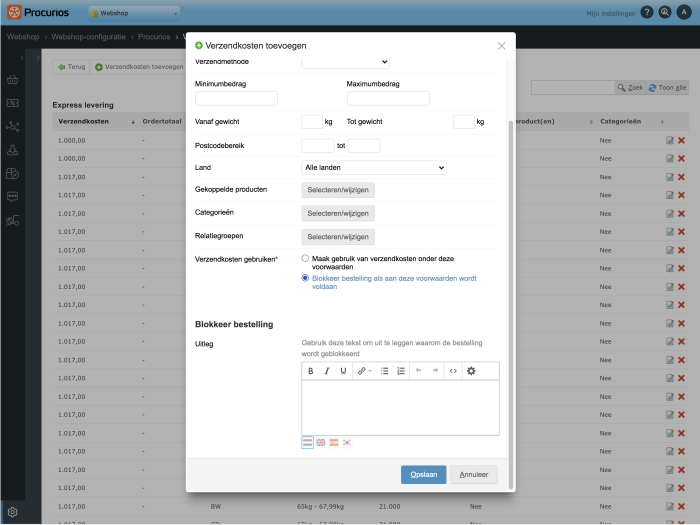700x525 pixels.
Task: Click Selecteren/wijzigen for Gekoppelde producten
Action: click(x=338, y=190)
